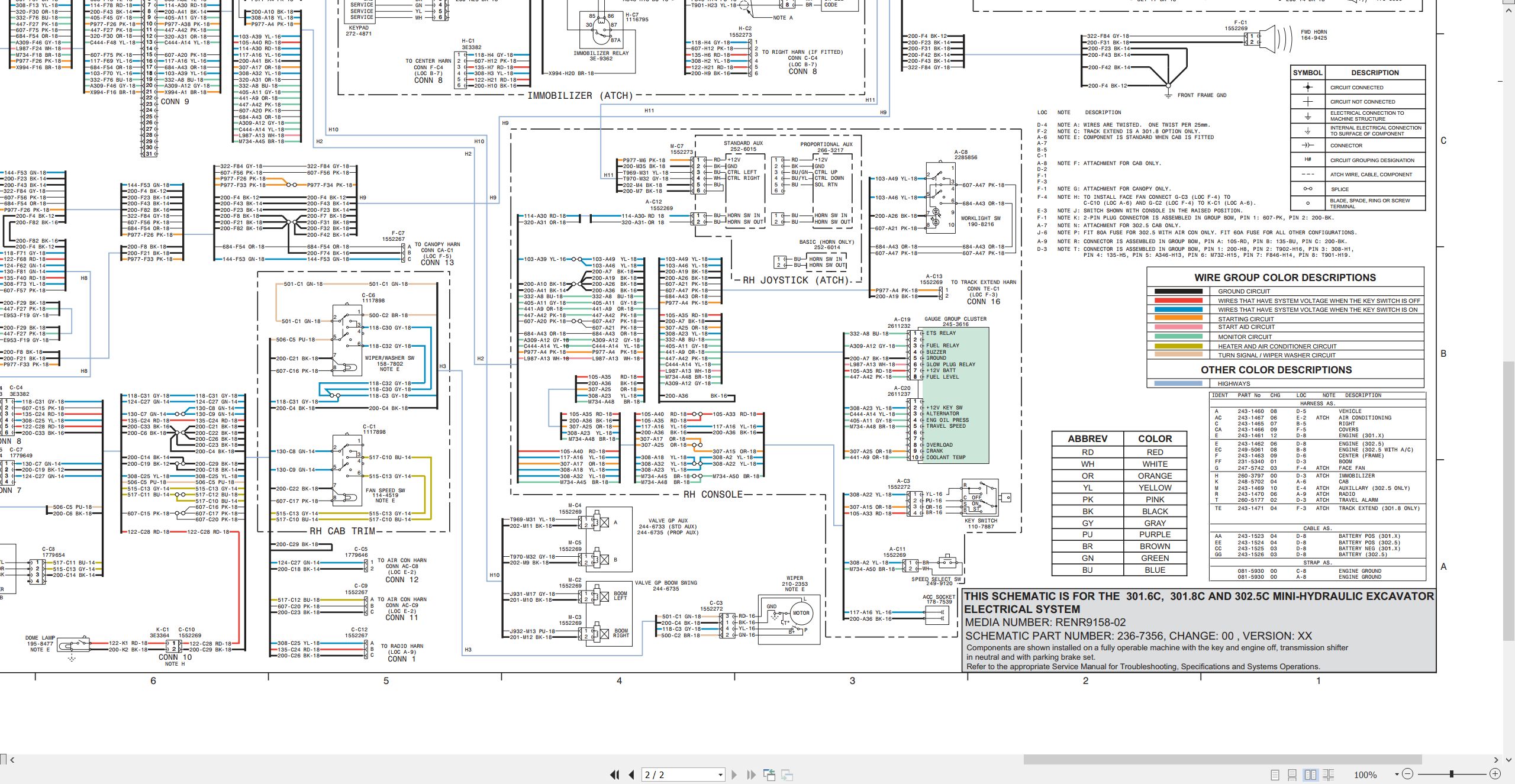Click the RH CONSOLE label
This screenshot has width=1515, height=784.
(713, 494)
